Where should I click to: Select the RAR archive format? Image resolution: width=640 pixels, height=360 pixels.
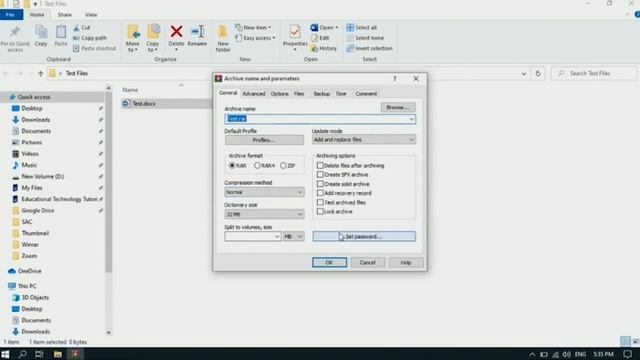232,166
